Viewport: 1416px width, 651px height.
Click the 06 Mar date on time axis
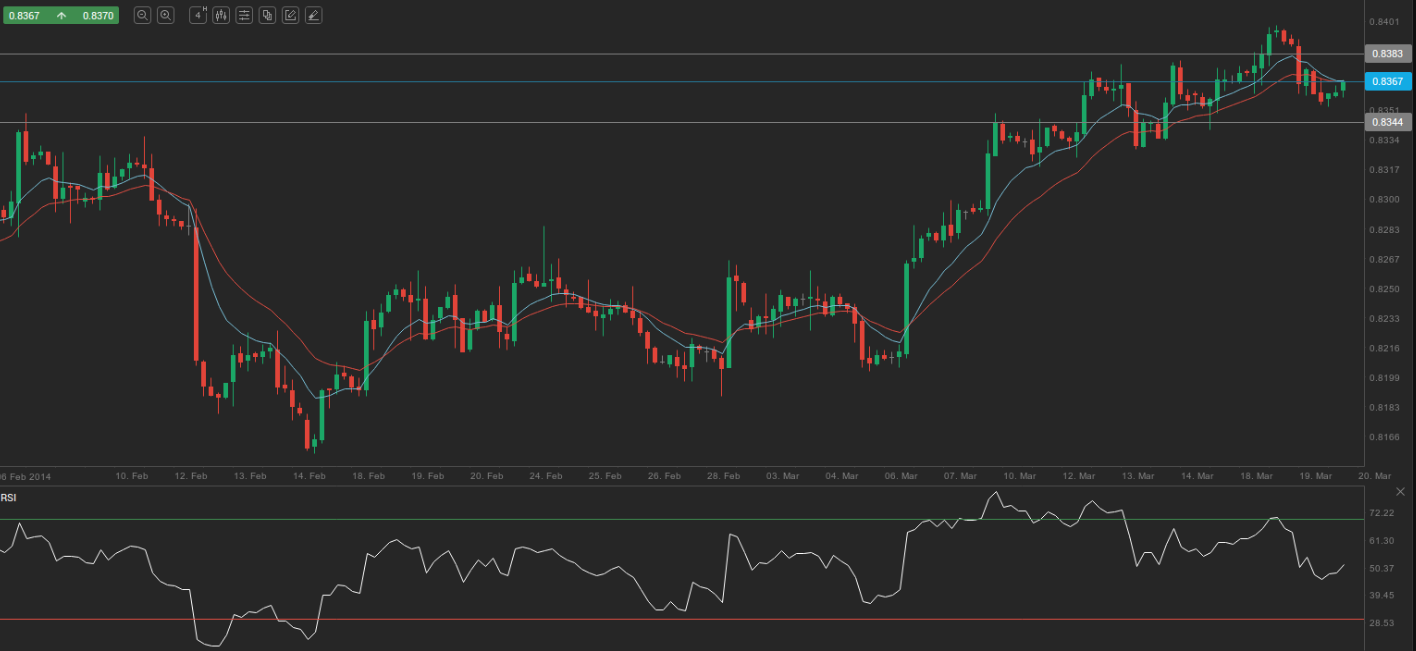tap(902, 476)
